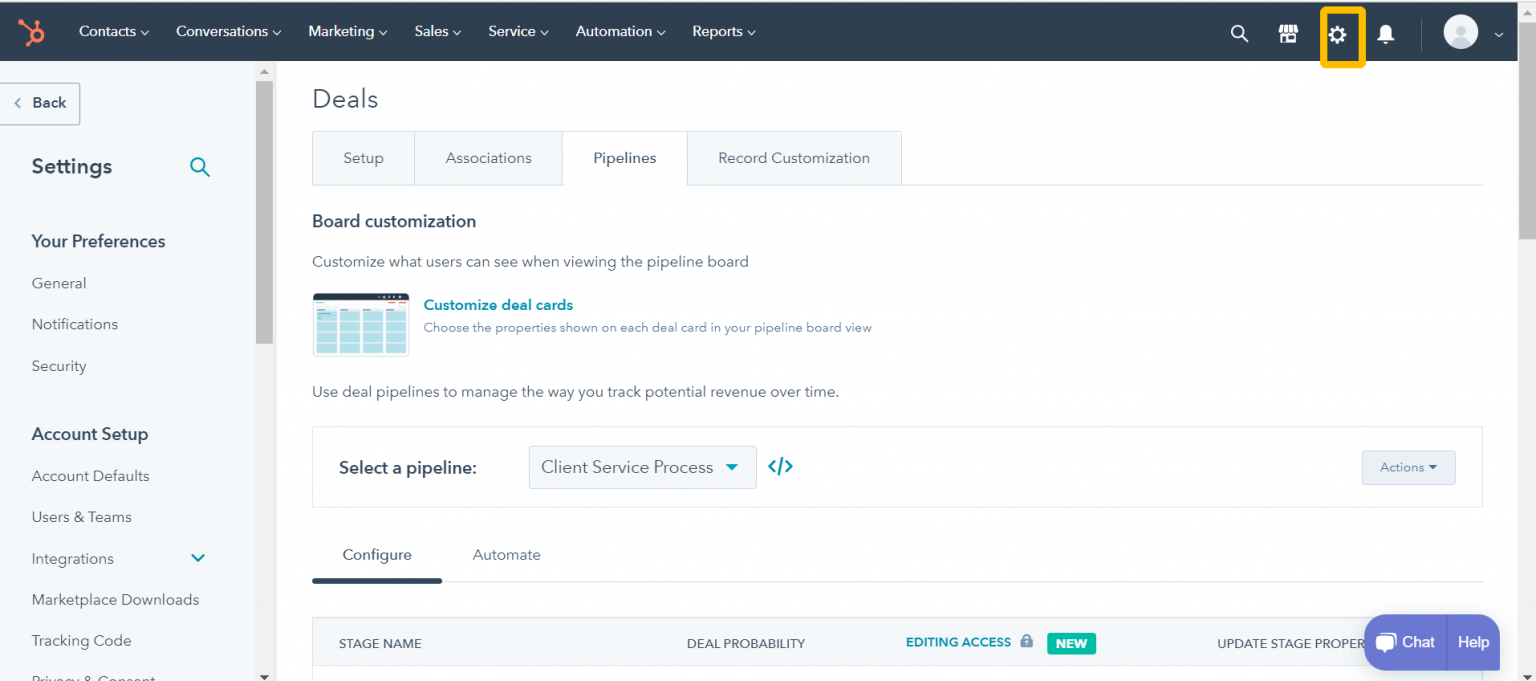Screen dimensions: 1536x681
Task: Click the pipeline code snippet icon
Action: 780,466
